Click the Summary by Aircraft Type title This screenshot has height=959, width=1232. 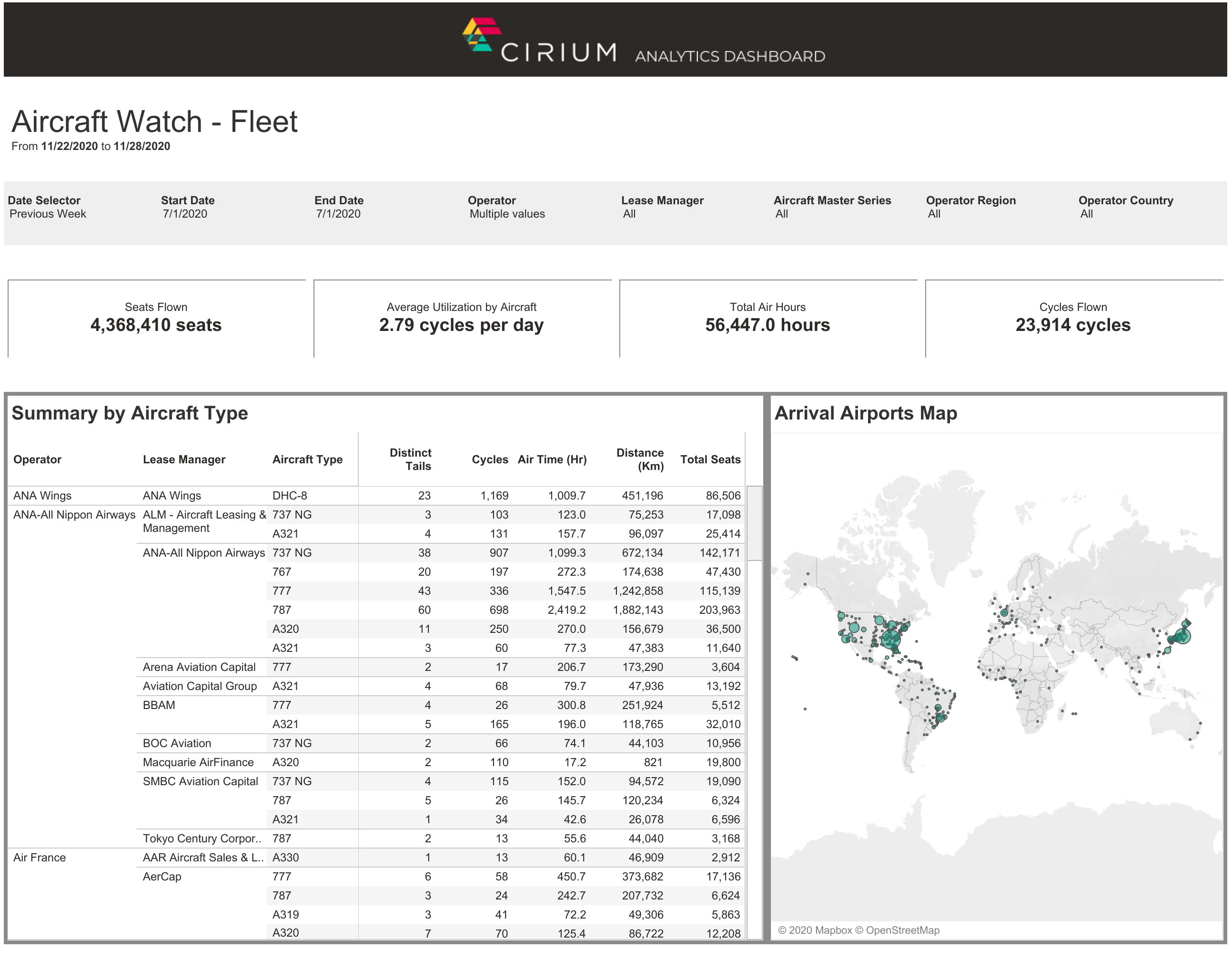(x=130, y=413)
